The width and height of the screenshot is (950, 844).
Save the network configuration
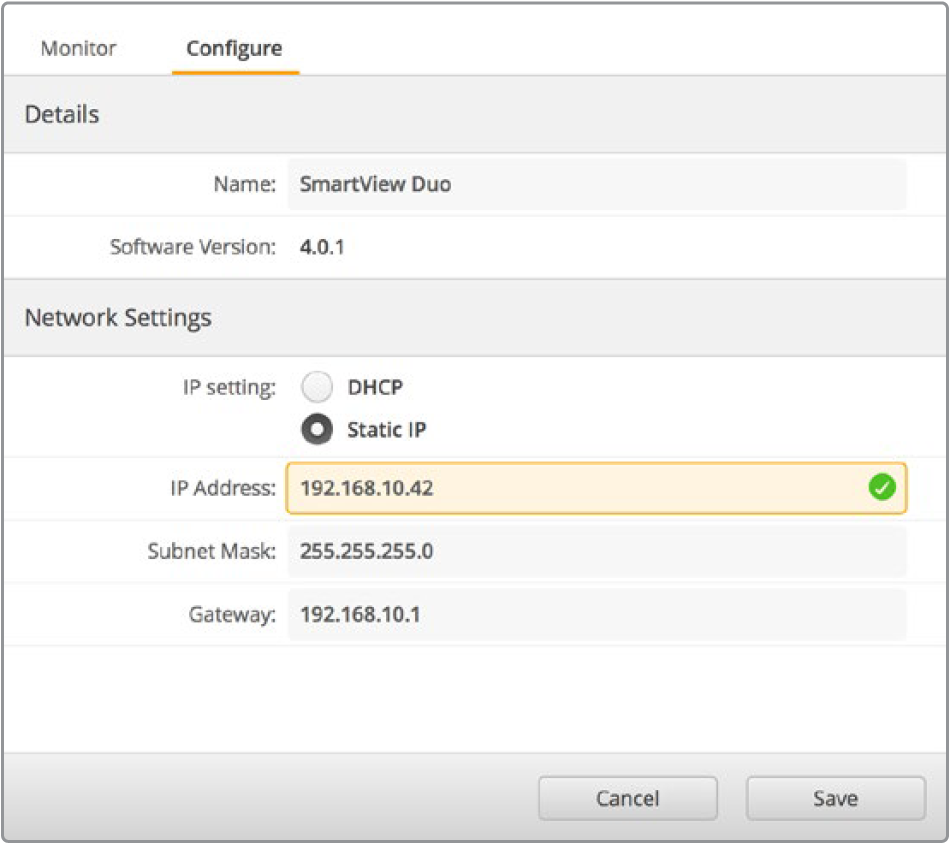click(x=835, y=798)
